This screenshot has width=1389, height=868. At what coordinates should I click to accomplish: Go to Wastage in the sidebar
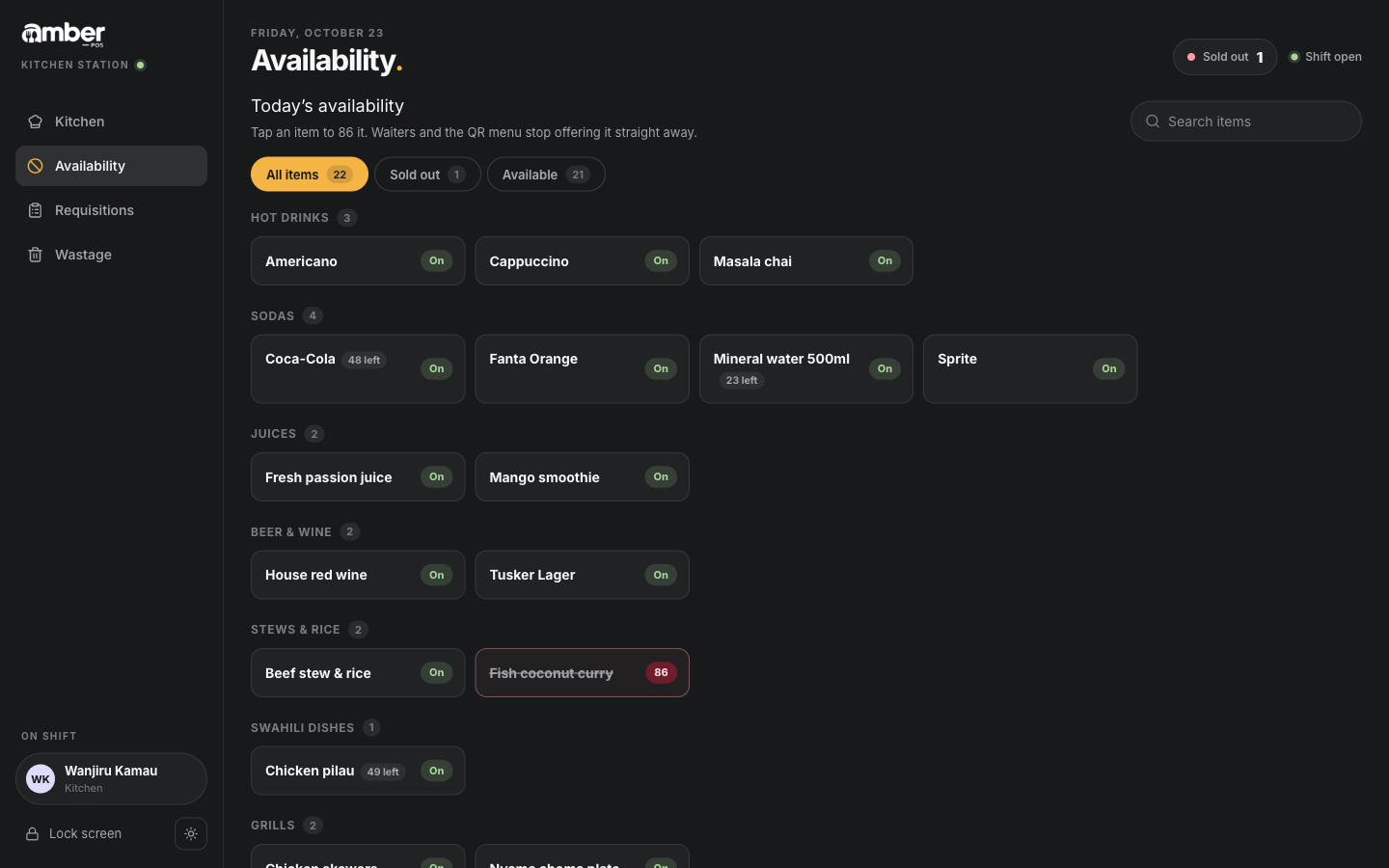[x=111, y=255]
